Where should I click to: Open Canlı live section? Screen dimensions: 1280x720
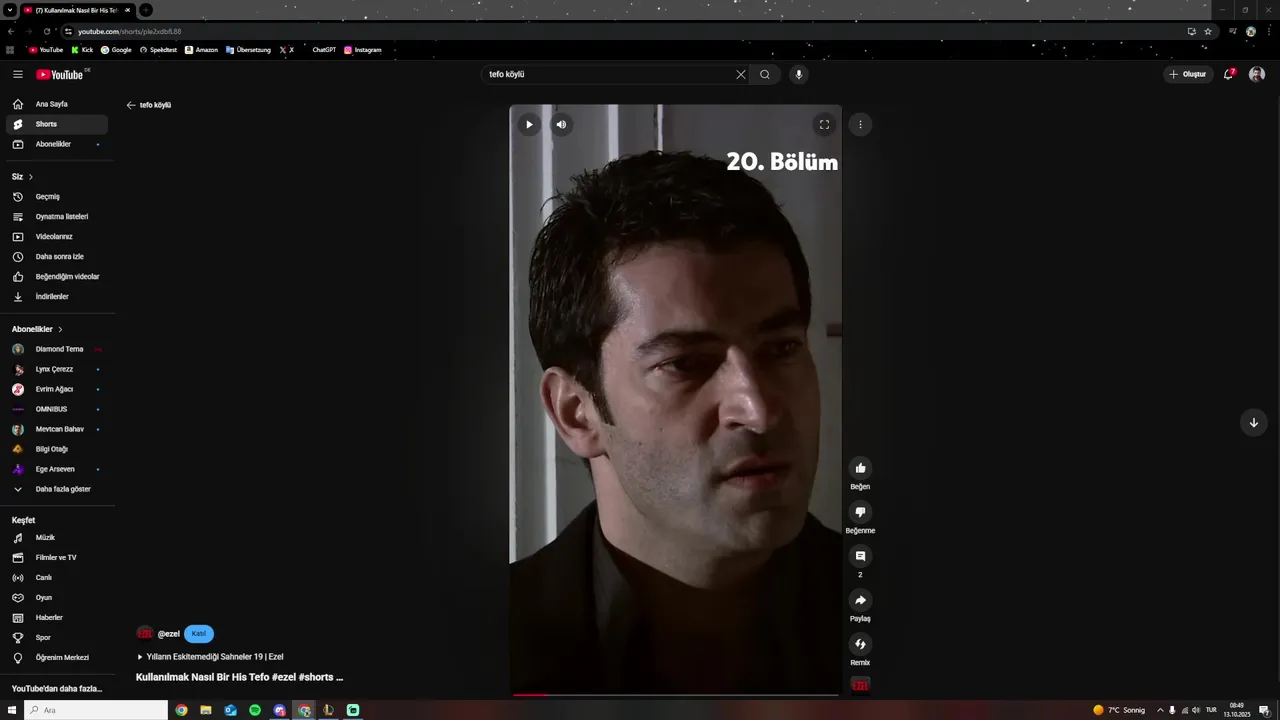[x=57, y=578]
